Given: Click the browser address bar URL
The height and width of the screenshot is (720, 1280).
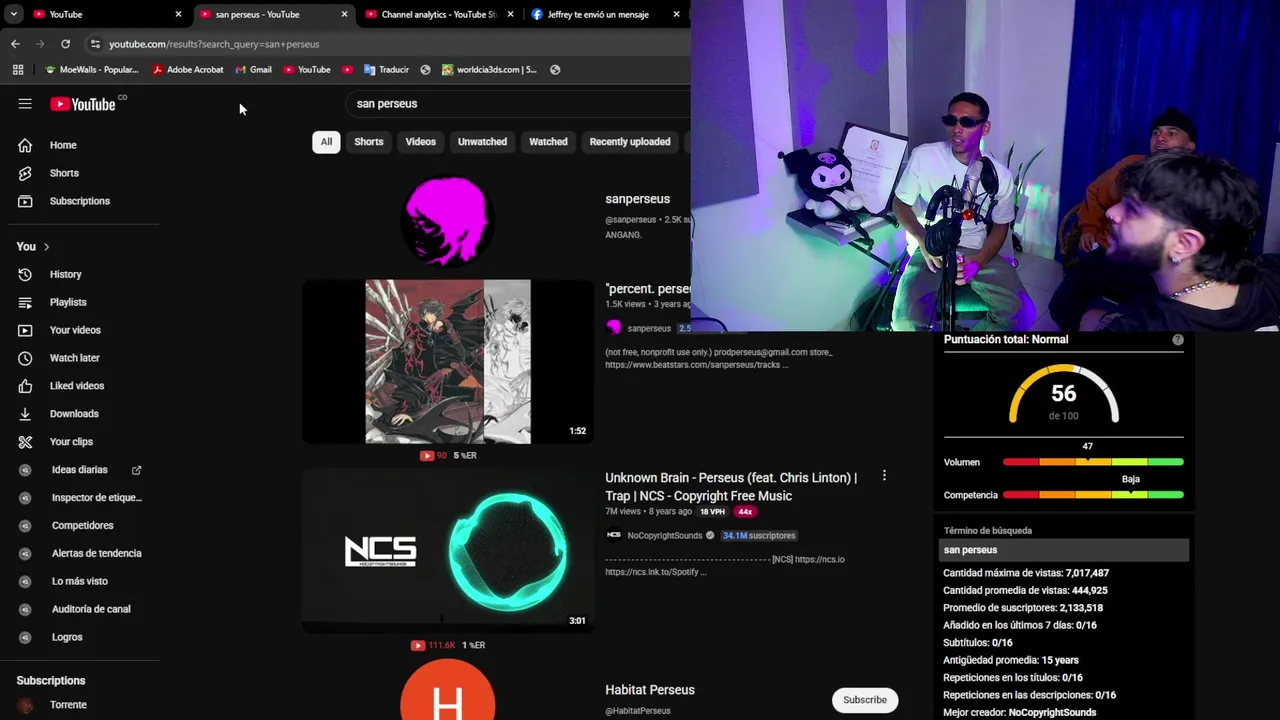Looking at the screenshot, I should click(x=214, y=44).
